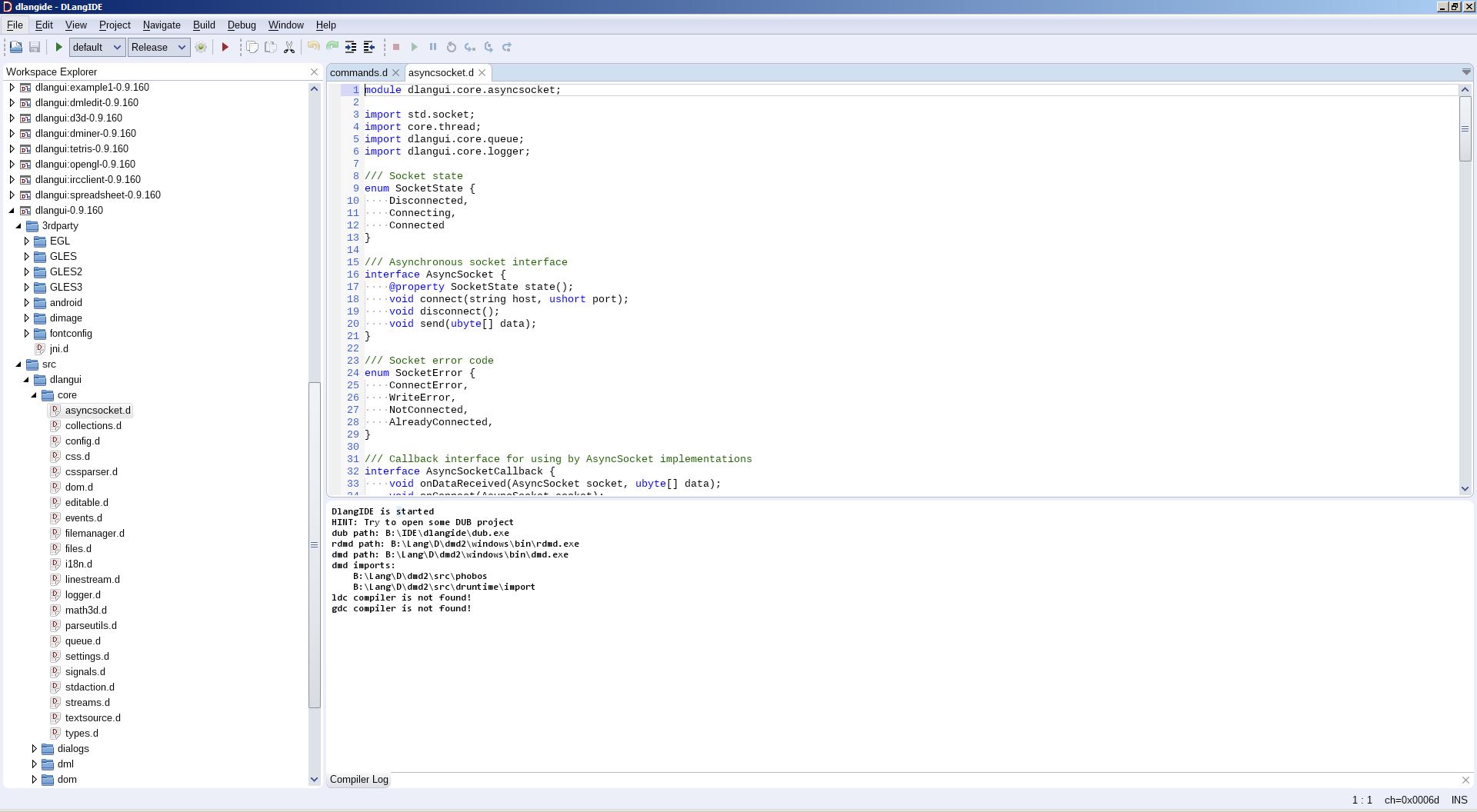Click the open file icon in toolbar
This screenshot has width=1477, height=812.
(15, 47)
